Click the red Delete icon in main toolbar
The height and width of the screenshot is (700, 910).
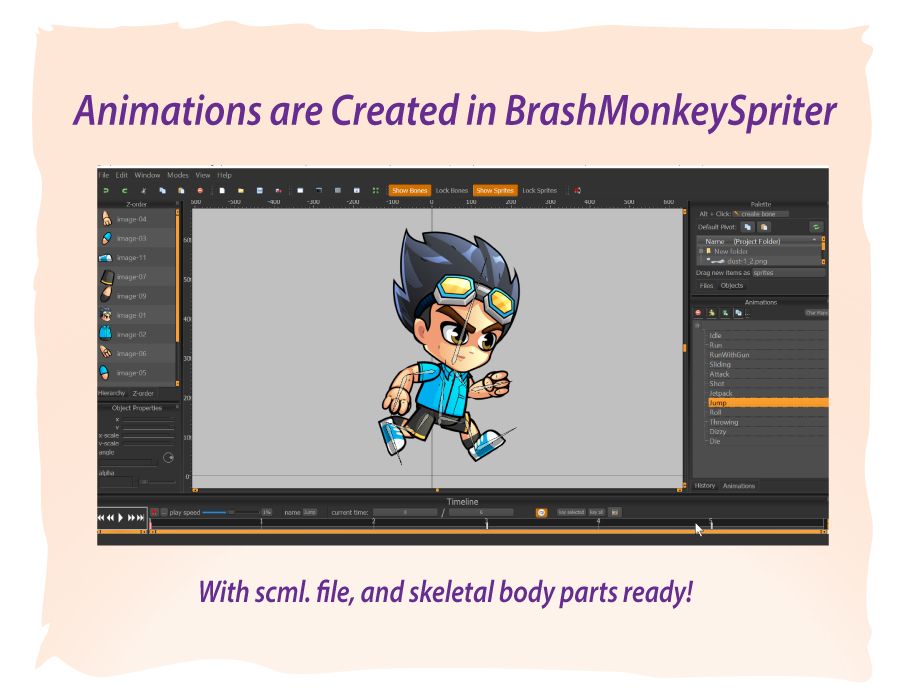click(x=200, y=190)
